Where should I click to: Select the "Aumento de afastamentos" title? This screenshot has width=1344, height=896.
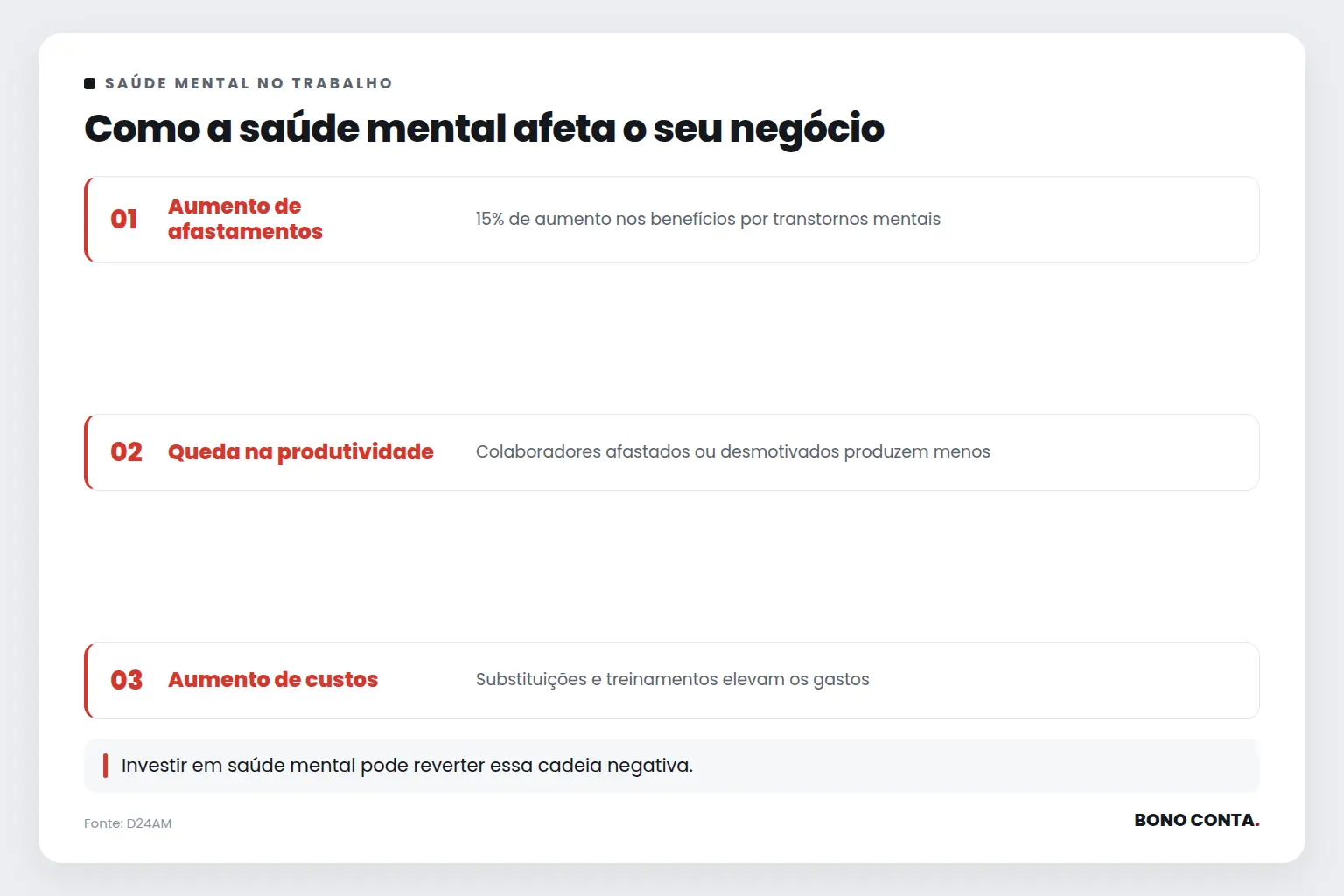[245, 219]
